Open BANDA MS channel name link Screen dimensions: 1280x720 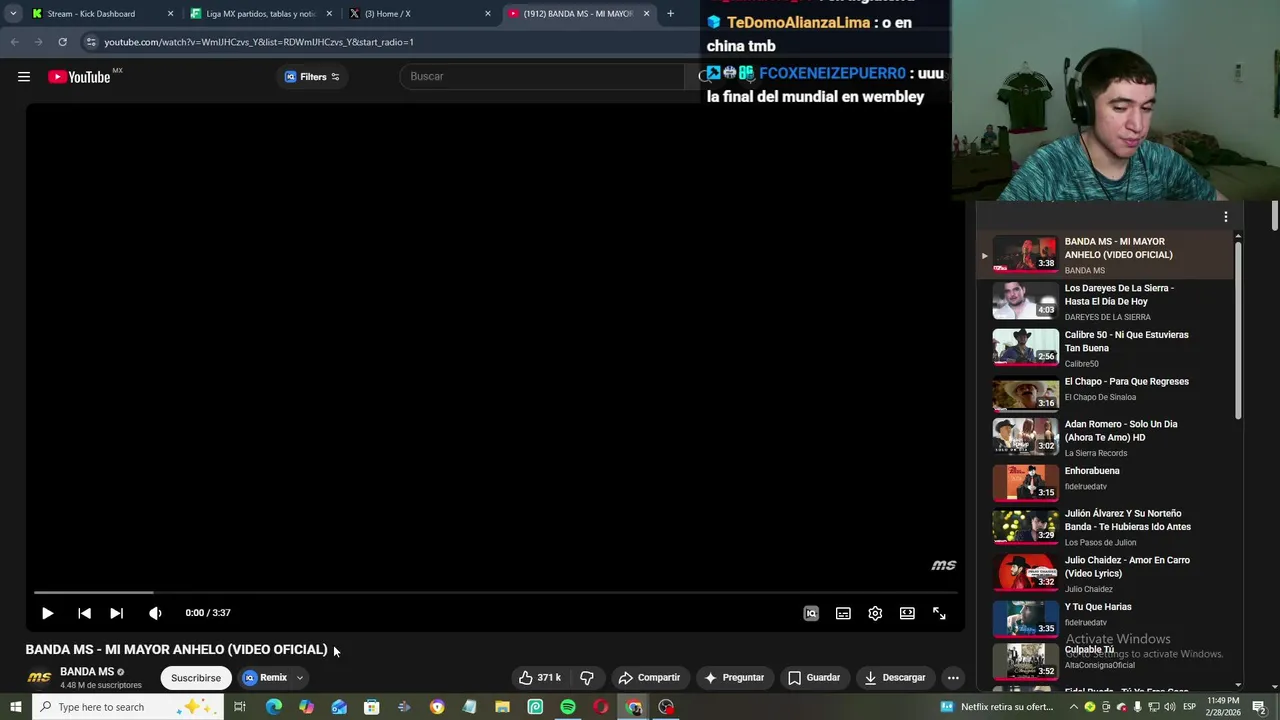(87, 672)
